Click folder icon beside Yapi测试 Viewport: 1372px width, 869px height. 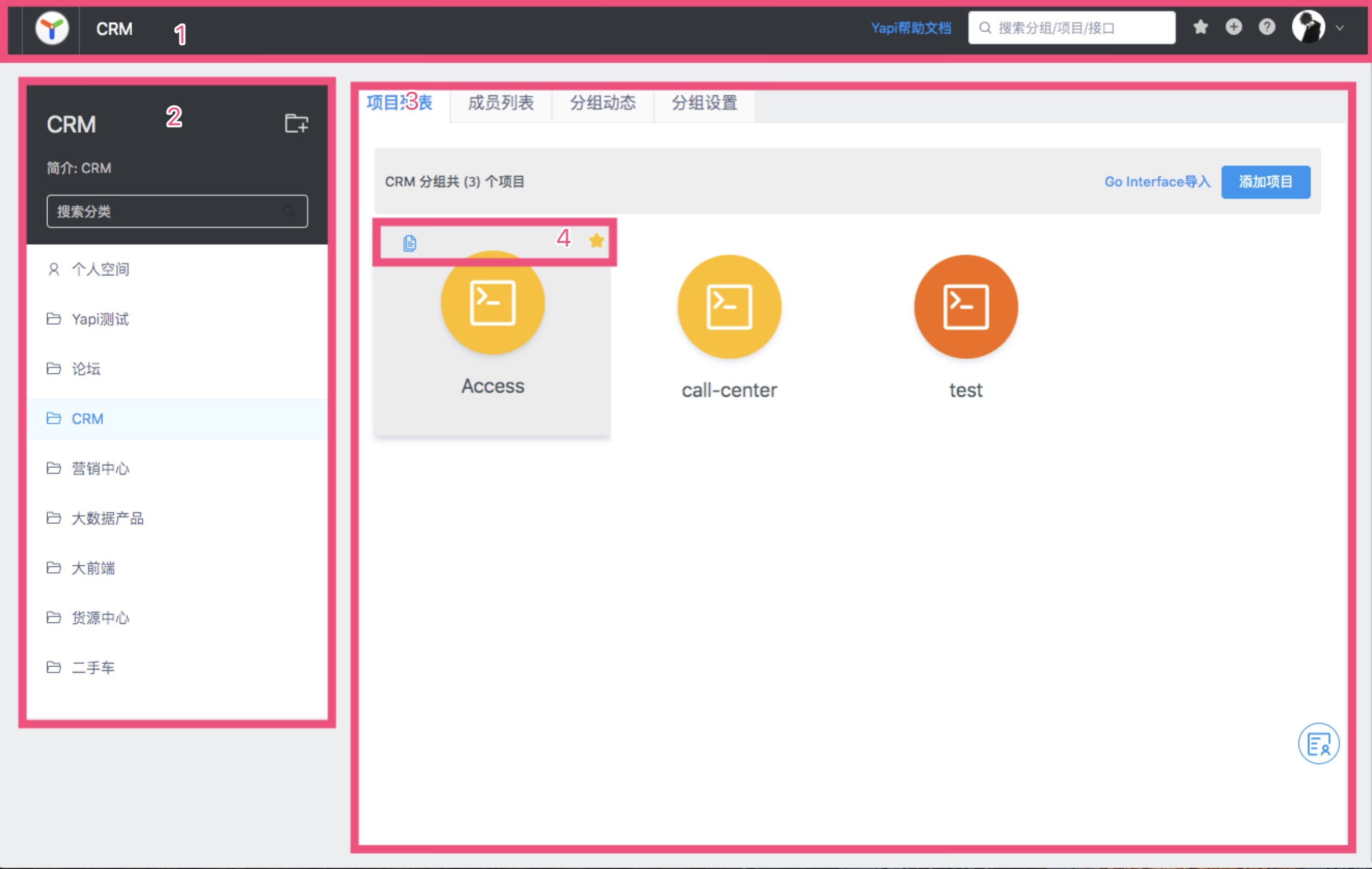(53, 319)
